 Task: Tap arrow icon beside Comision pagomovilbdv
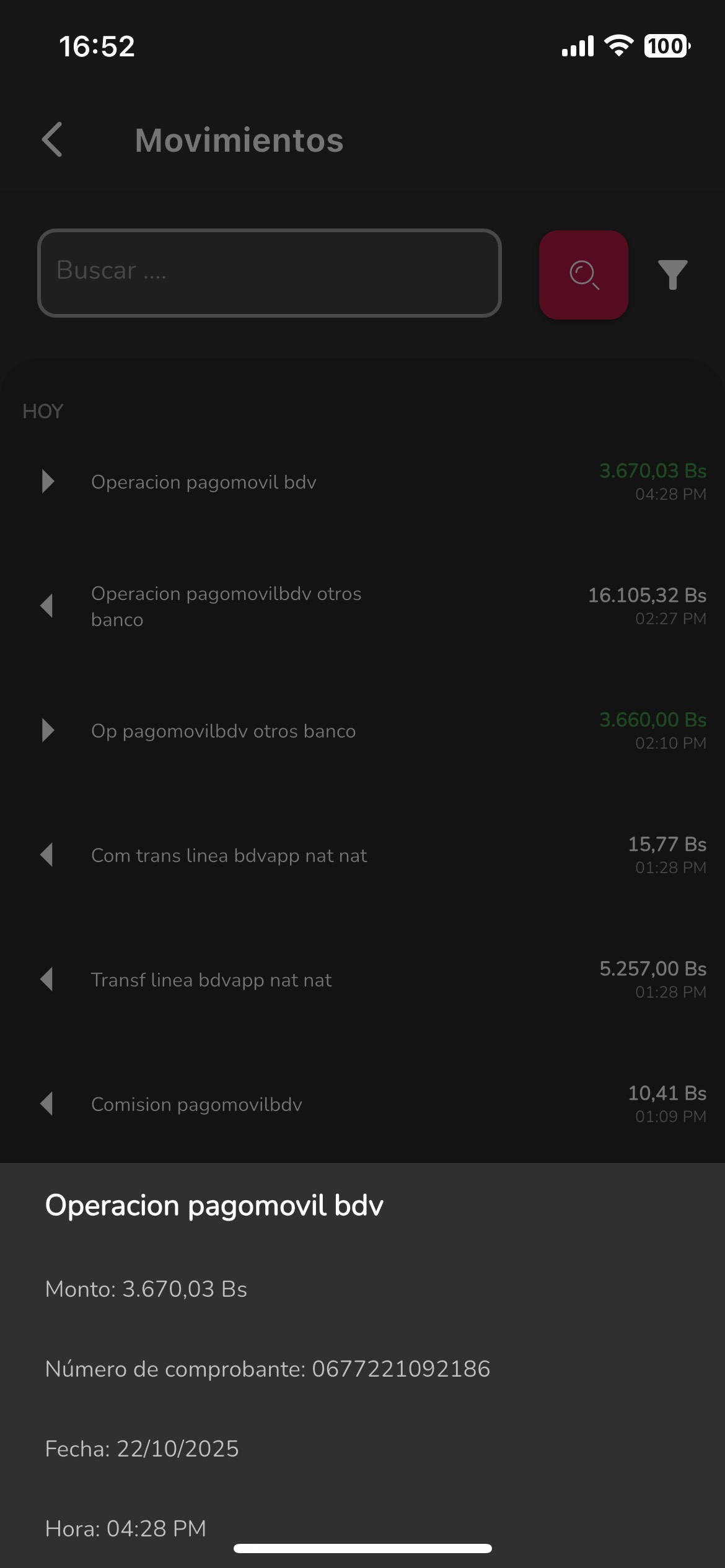(46, 1104)
